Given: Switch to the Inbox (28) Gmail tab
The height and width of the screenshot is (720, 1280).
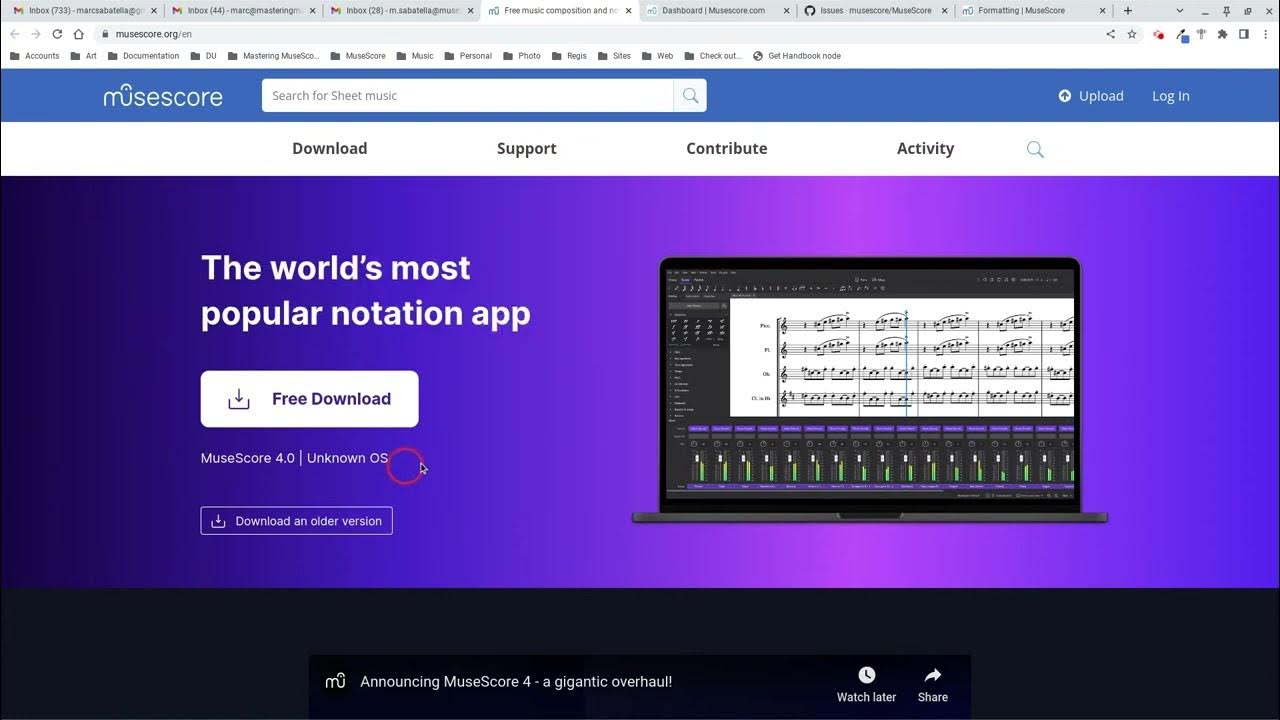Looking at the screenshot, I should (x=402, y=11).
